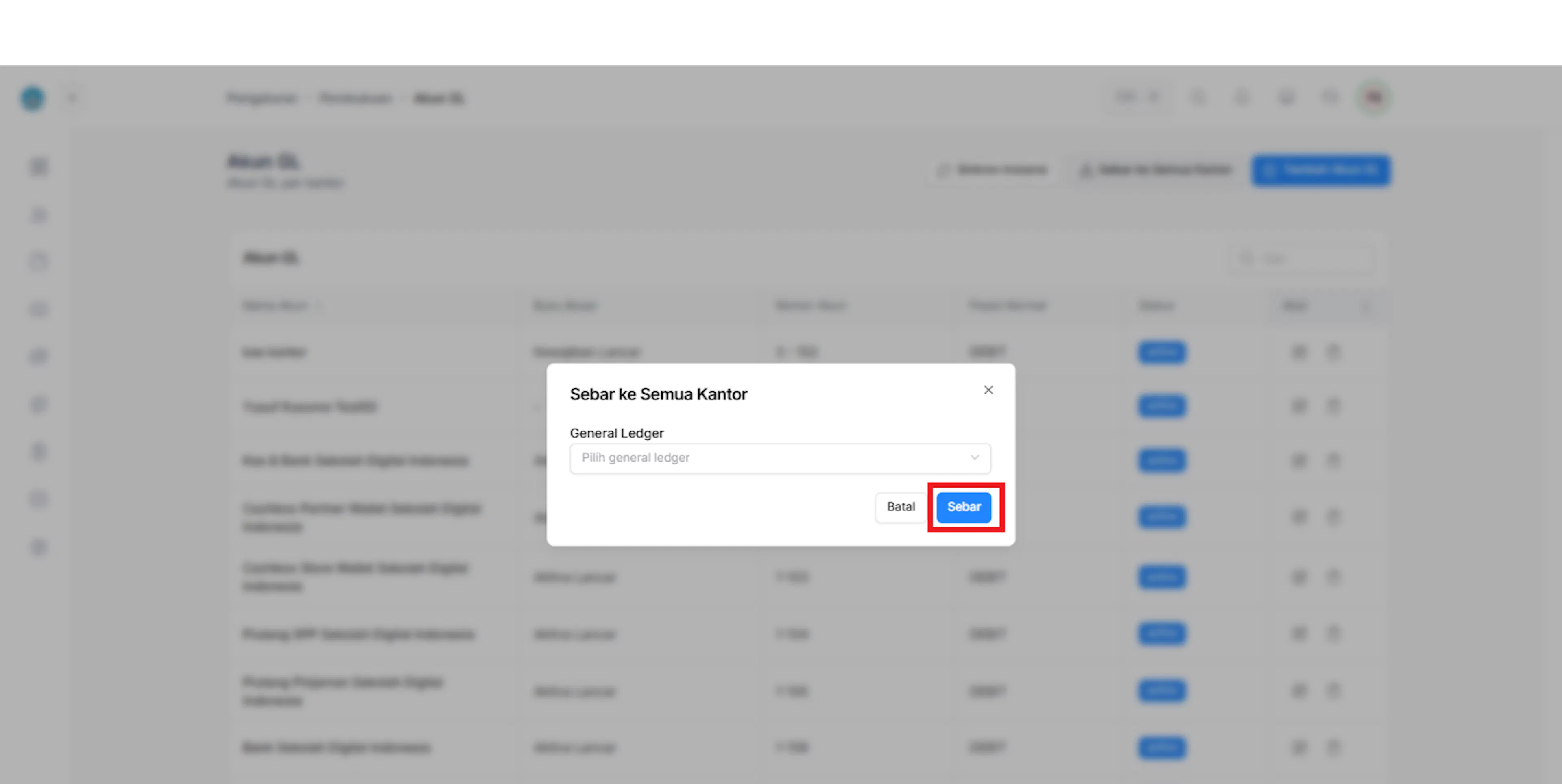The width and height of the screenshot is (1562, 784).
Task: Click the 'Sebar ke Semua Kantor' dialog title
Action: (659, 394)
